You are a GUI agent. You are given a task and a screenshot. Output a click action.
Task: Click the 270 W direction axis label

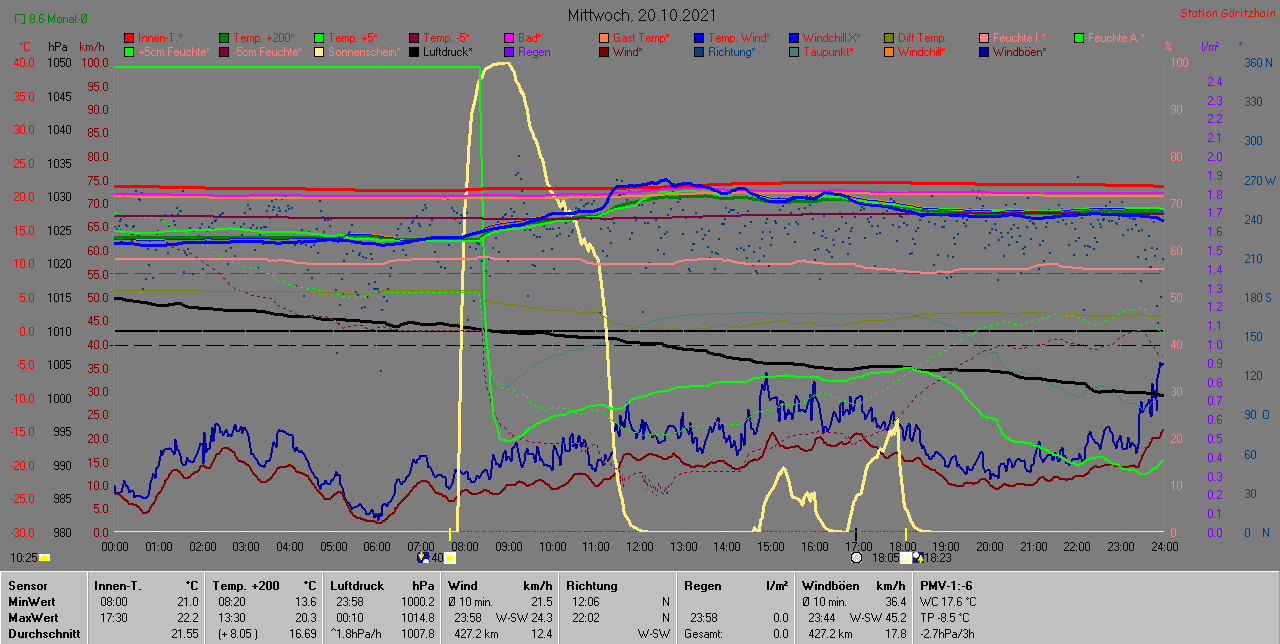point(1259,181)
